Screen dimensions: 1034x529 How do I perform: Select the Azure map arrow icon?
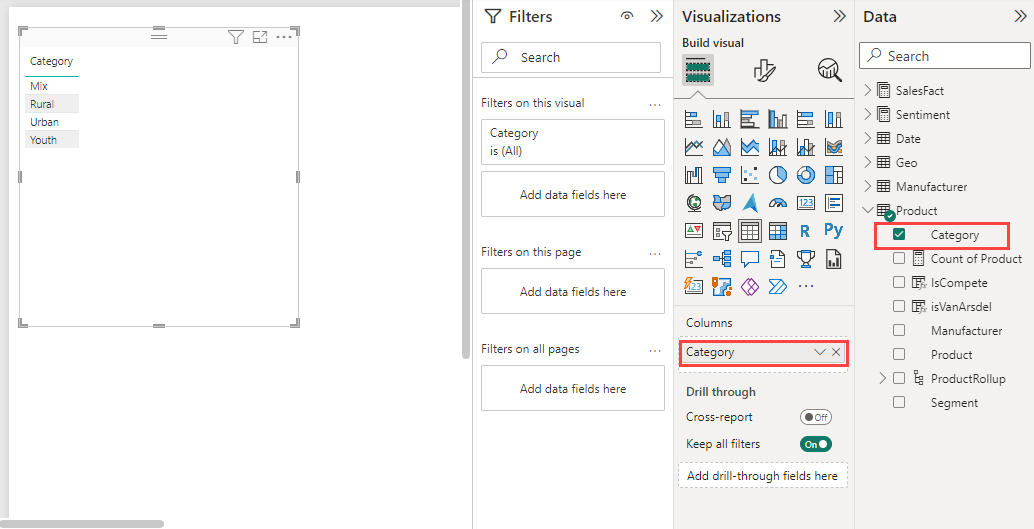click(750, 202)
